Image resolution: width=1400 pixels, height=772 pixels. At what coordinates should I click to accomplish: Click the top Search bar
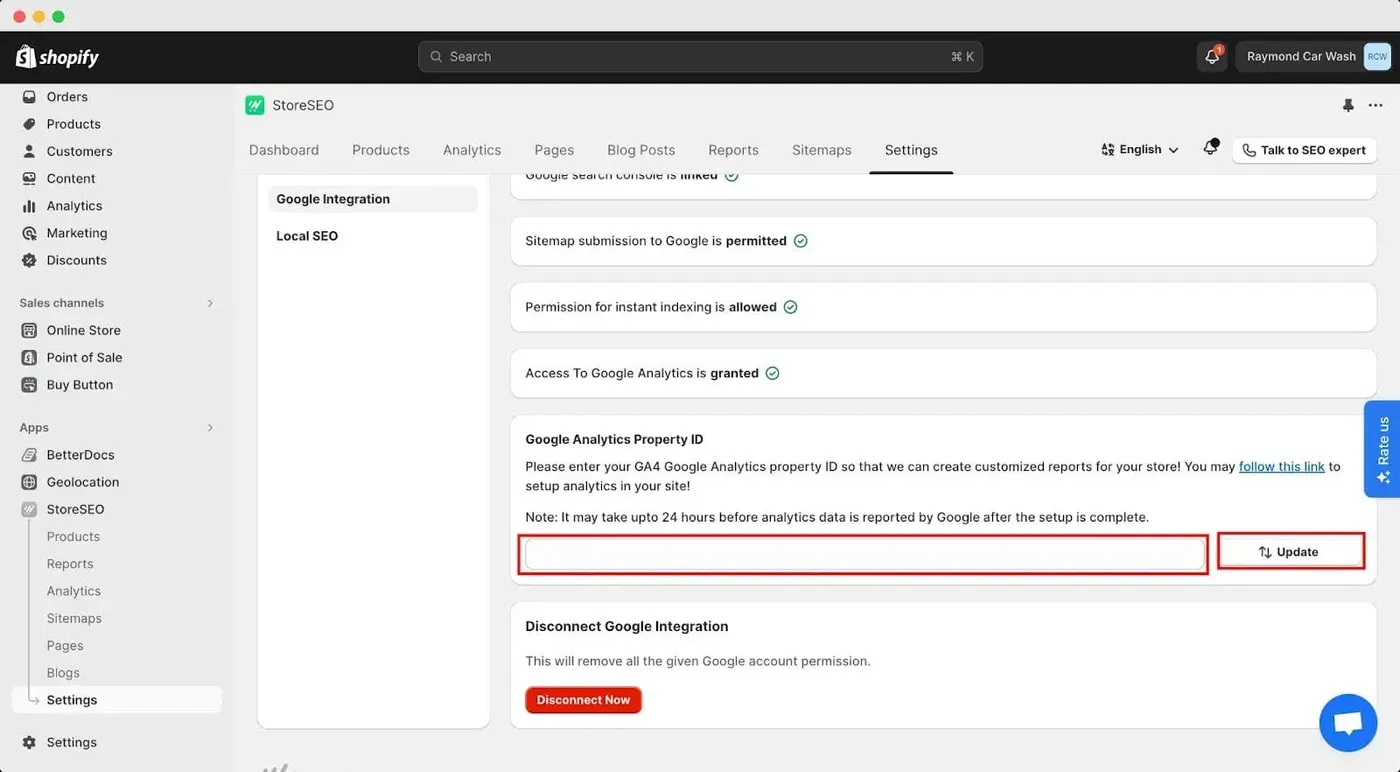point(700,57)
